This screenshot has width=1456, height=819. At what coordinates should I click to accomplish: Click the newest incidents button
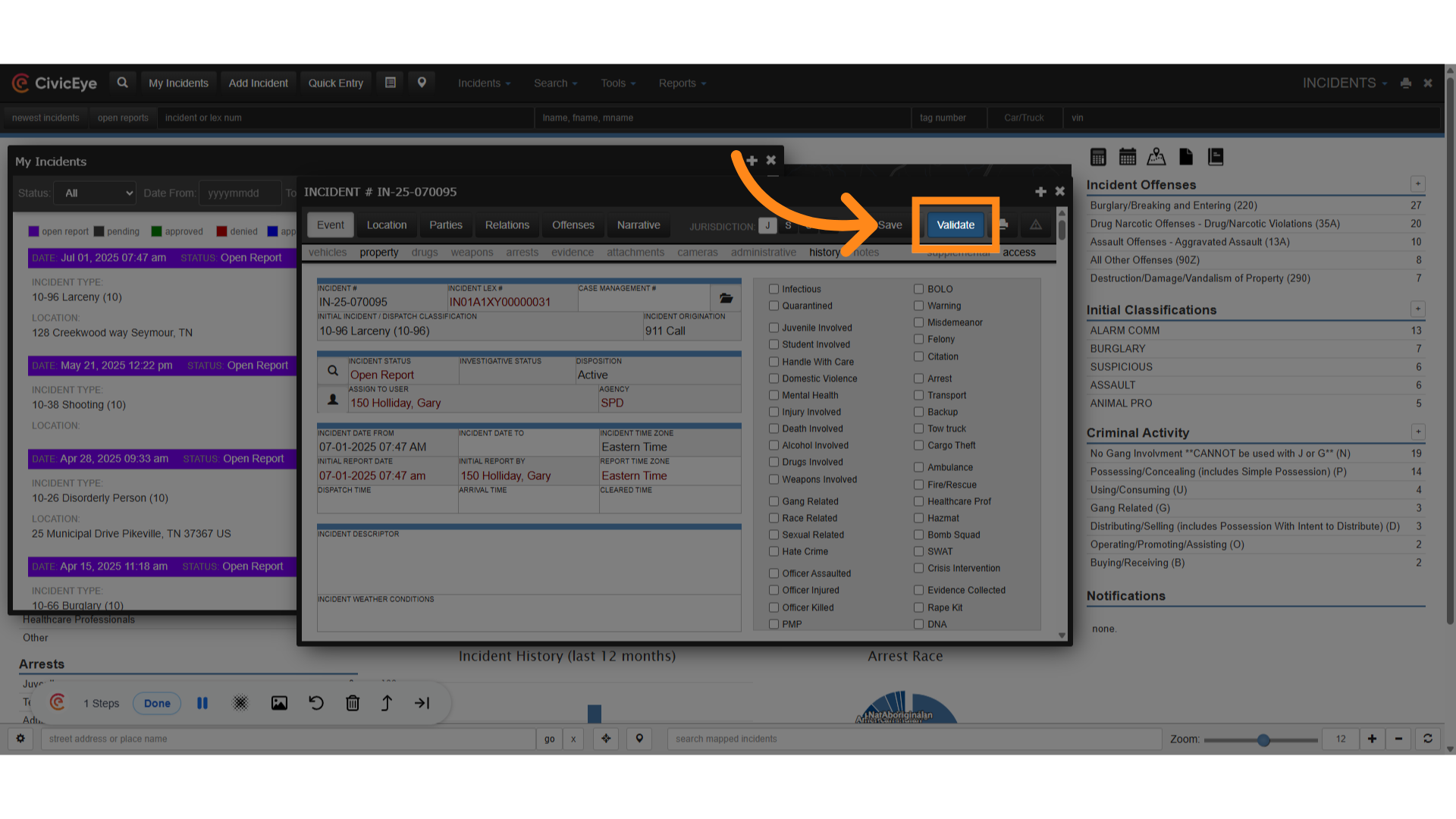click(x=45, y=118)
